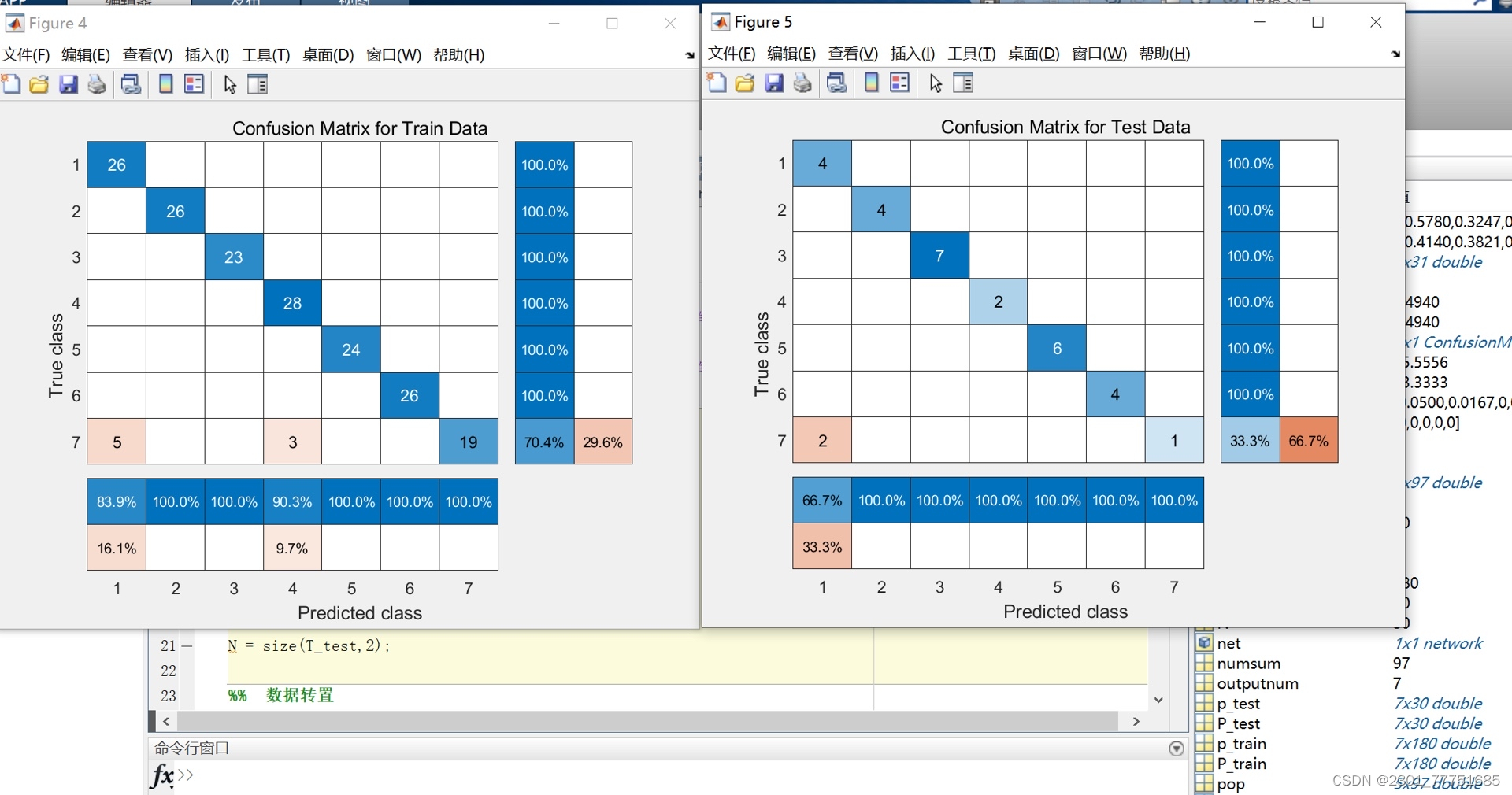Click the pop variable icon

pyautogui.click(x=1204, y=783)
